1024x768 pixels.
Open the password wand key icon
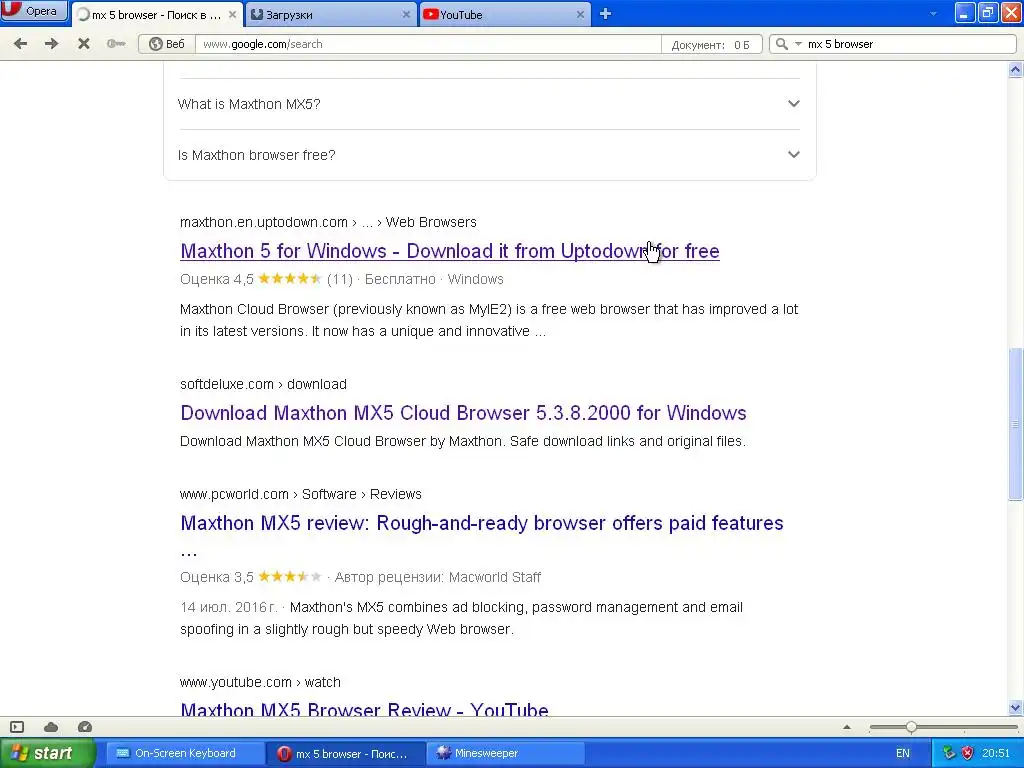pyautogui.click(x=116, y=44)
